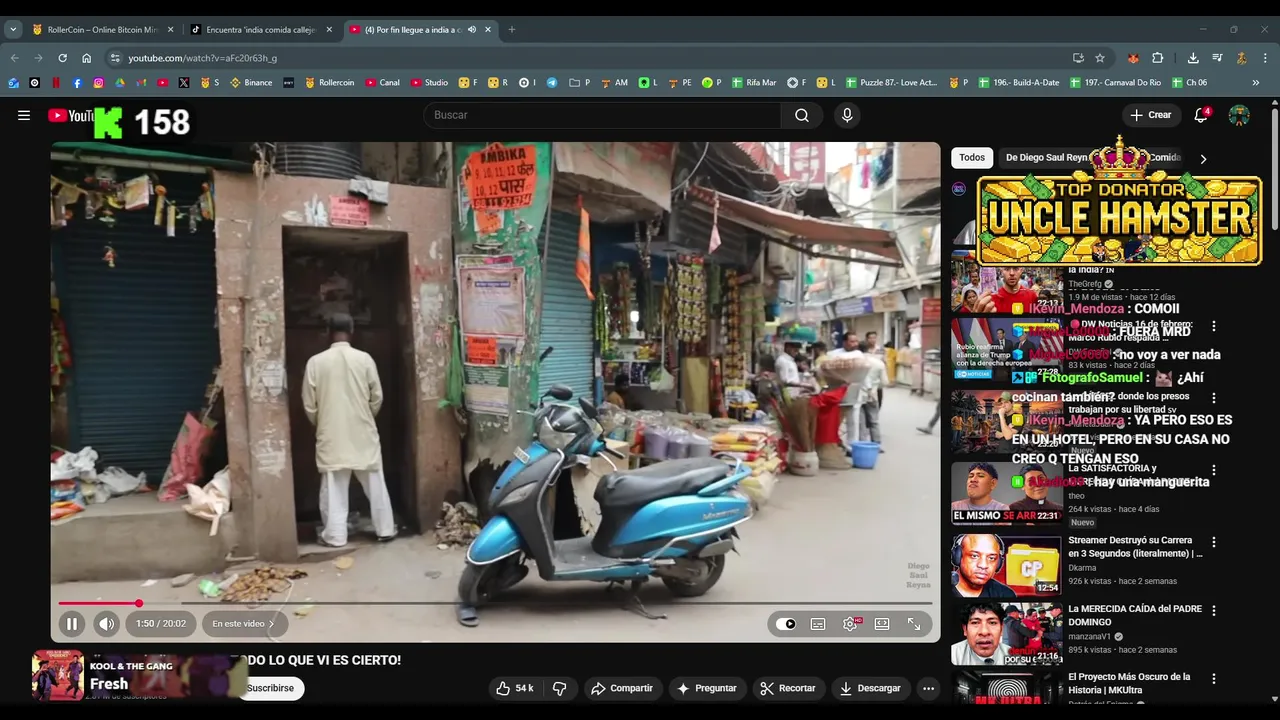
Task: Enter fullscreen mode in the player
Action: coord(914,624)
